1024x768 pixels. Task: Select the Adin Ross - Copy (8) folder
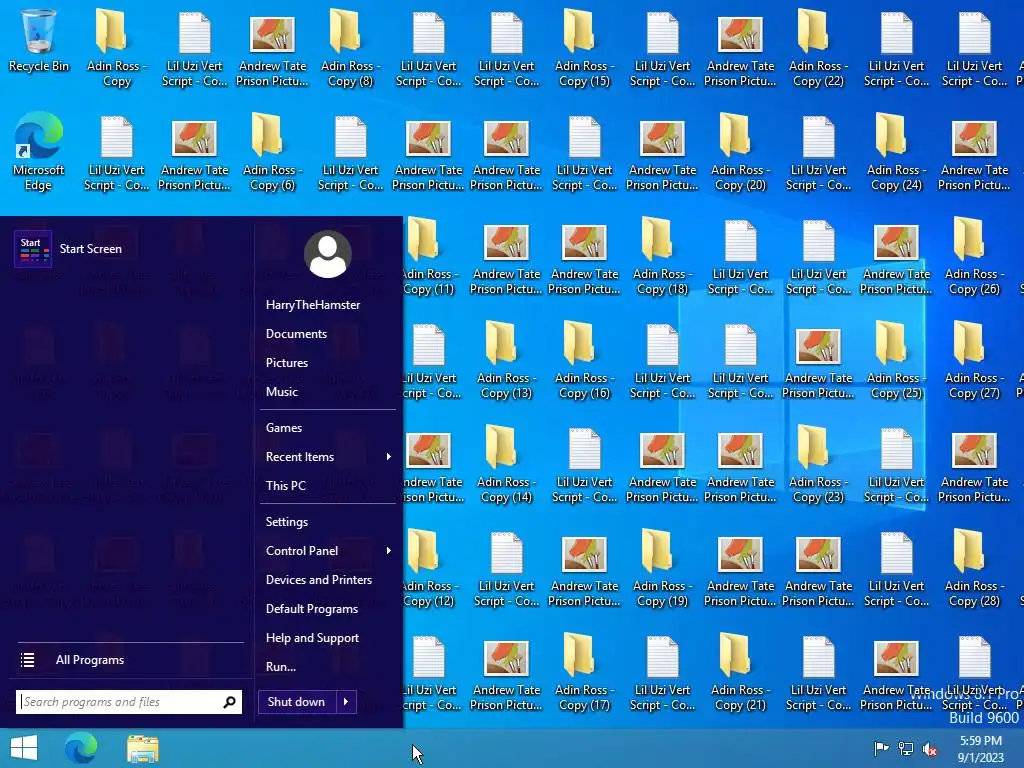click(350, 47)
